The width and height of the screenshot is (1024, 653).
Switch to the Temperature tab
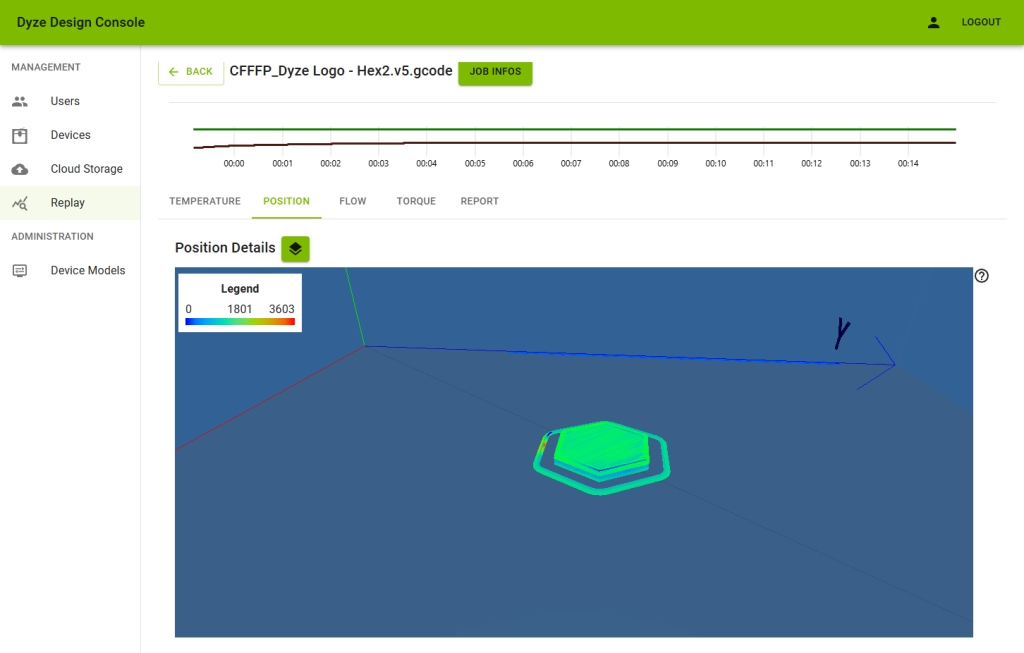tap(204, 201)
